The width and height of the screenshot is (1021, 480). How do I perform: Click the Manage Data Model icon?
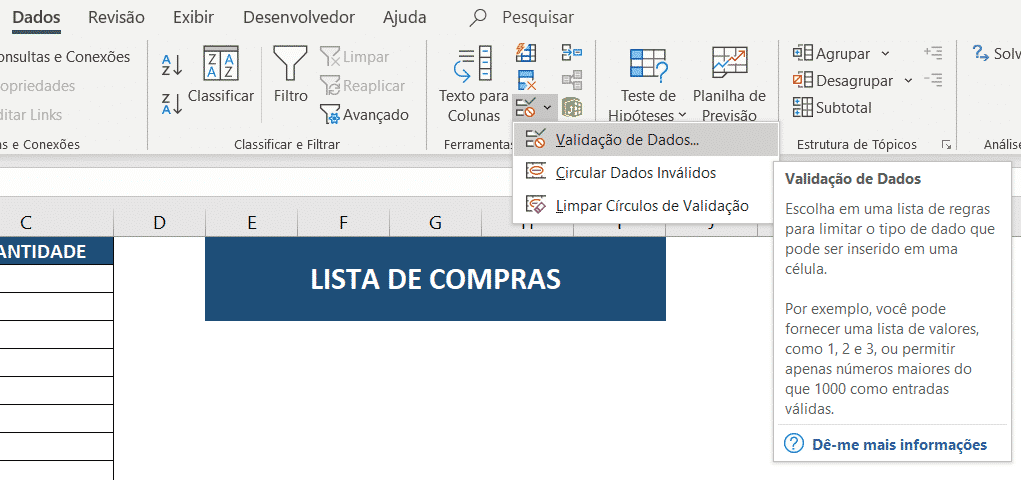coord(572,107)
